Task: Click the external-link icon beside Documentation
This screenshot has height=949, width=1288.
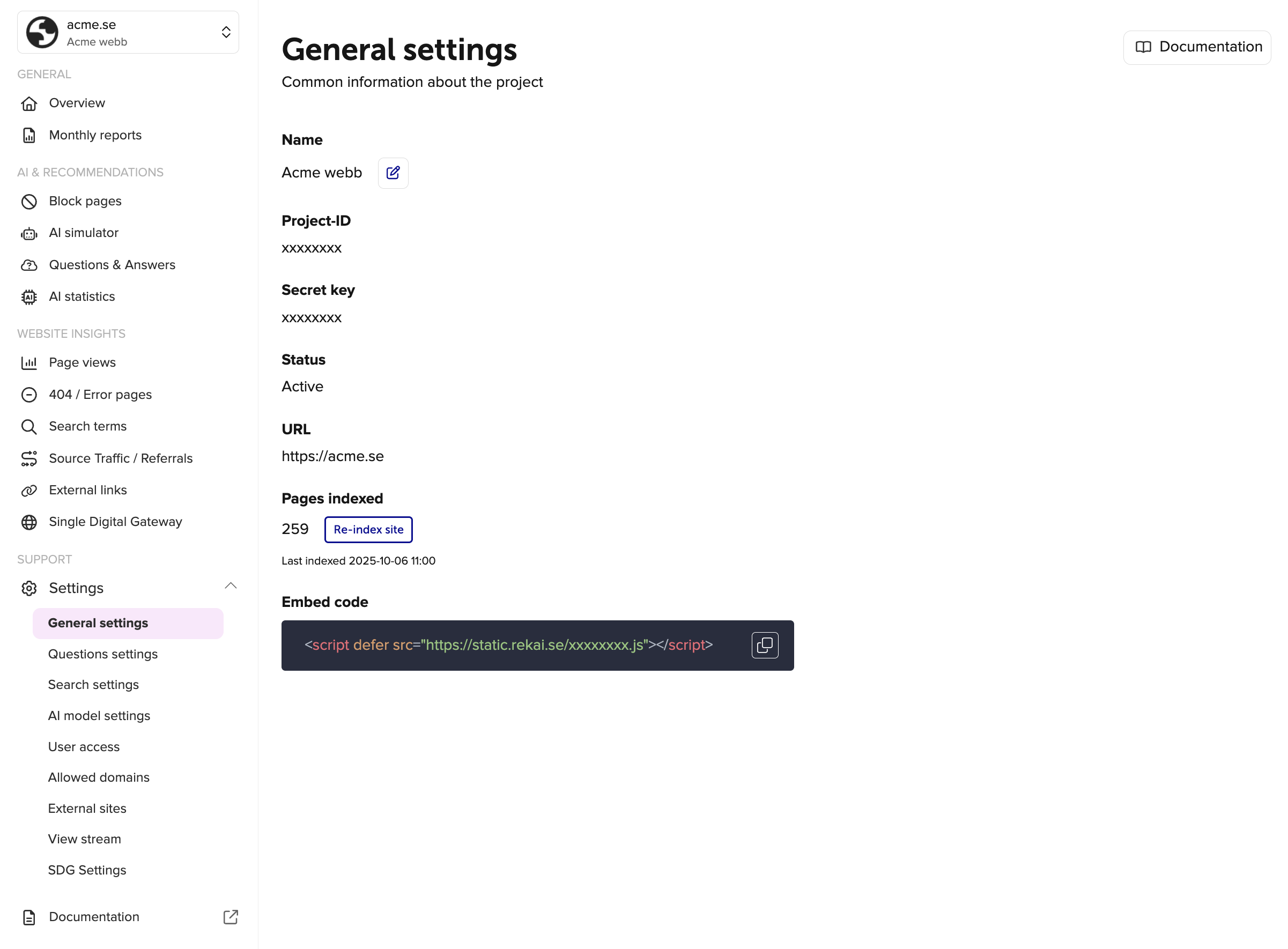Action: 231,917
